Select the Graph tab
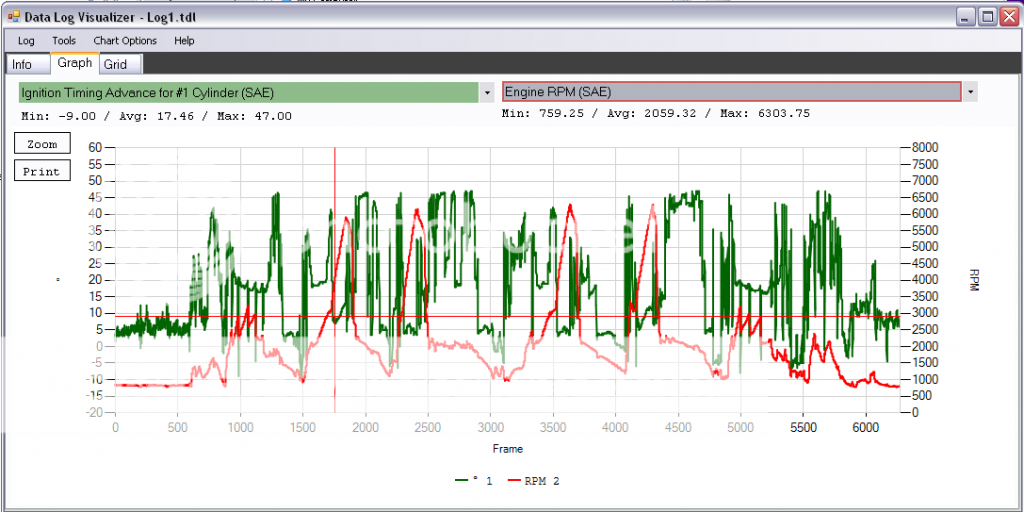Image resolution: width=1024 pixels, height=512 pixels. [75, 63]
